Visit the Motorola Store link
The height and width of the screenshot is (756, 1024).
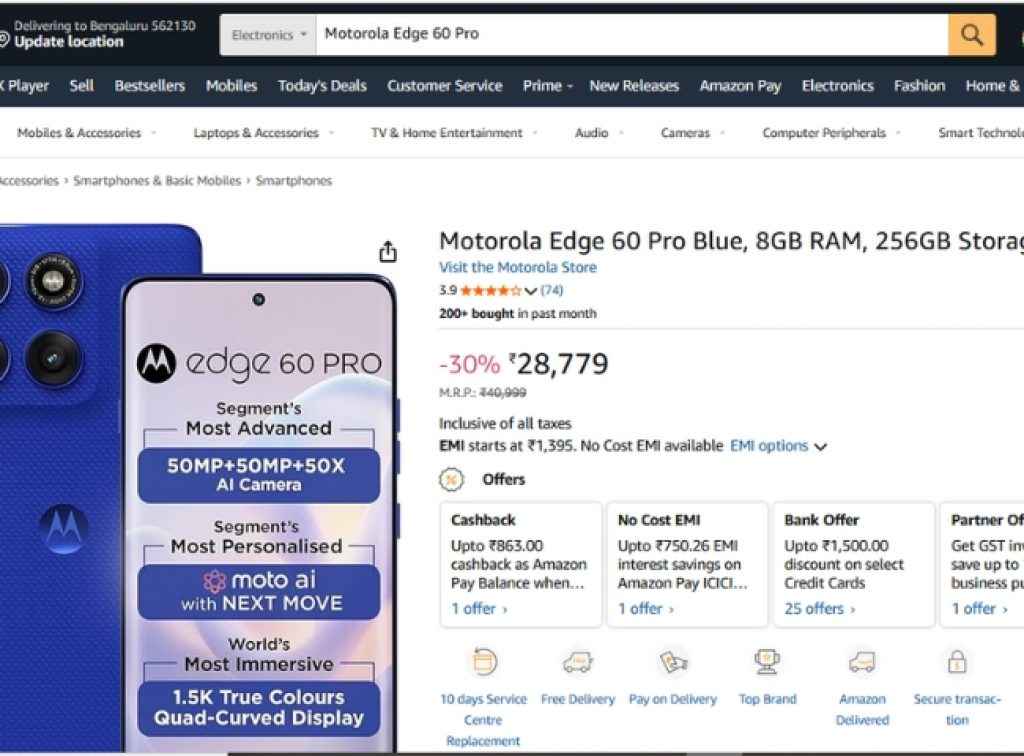[x=517, y=267]
